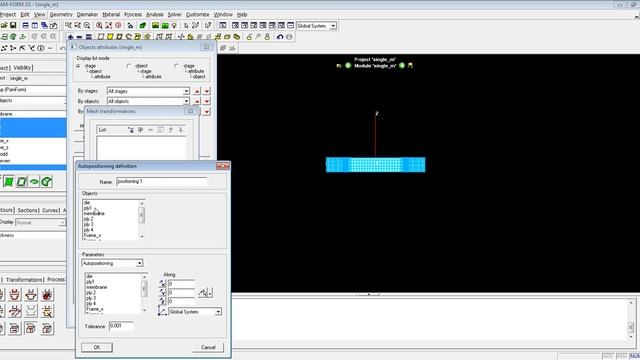640x360 pixels.
Task: Click the red down arrow beside By stages
Action: tap(207, 91)
